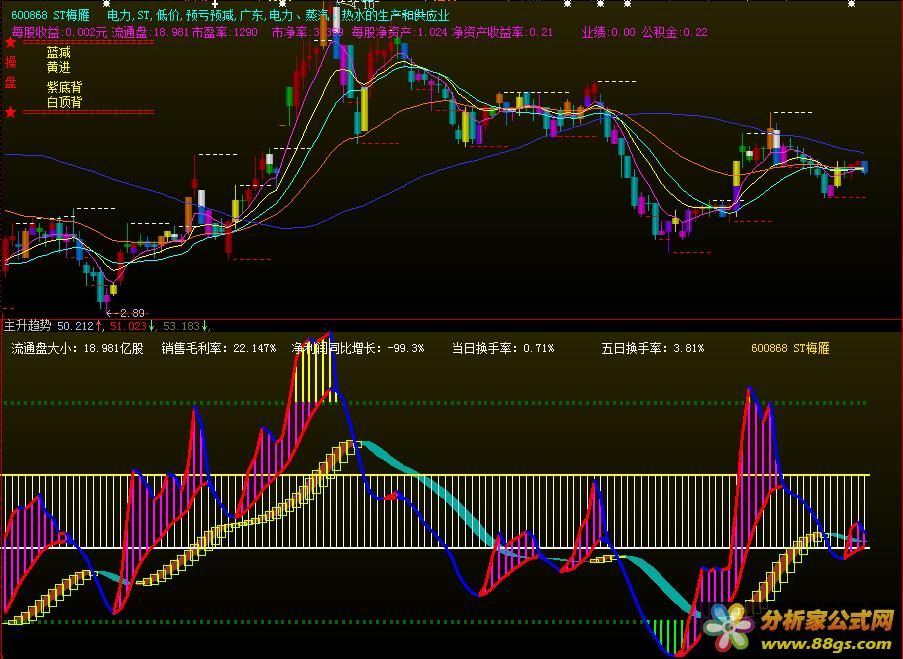This screenshot has width=903, height=659.
Task: Click the red star above 操
Action: click(x=10, y=42)
